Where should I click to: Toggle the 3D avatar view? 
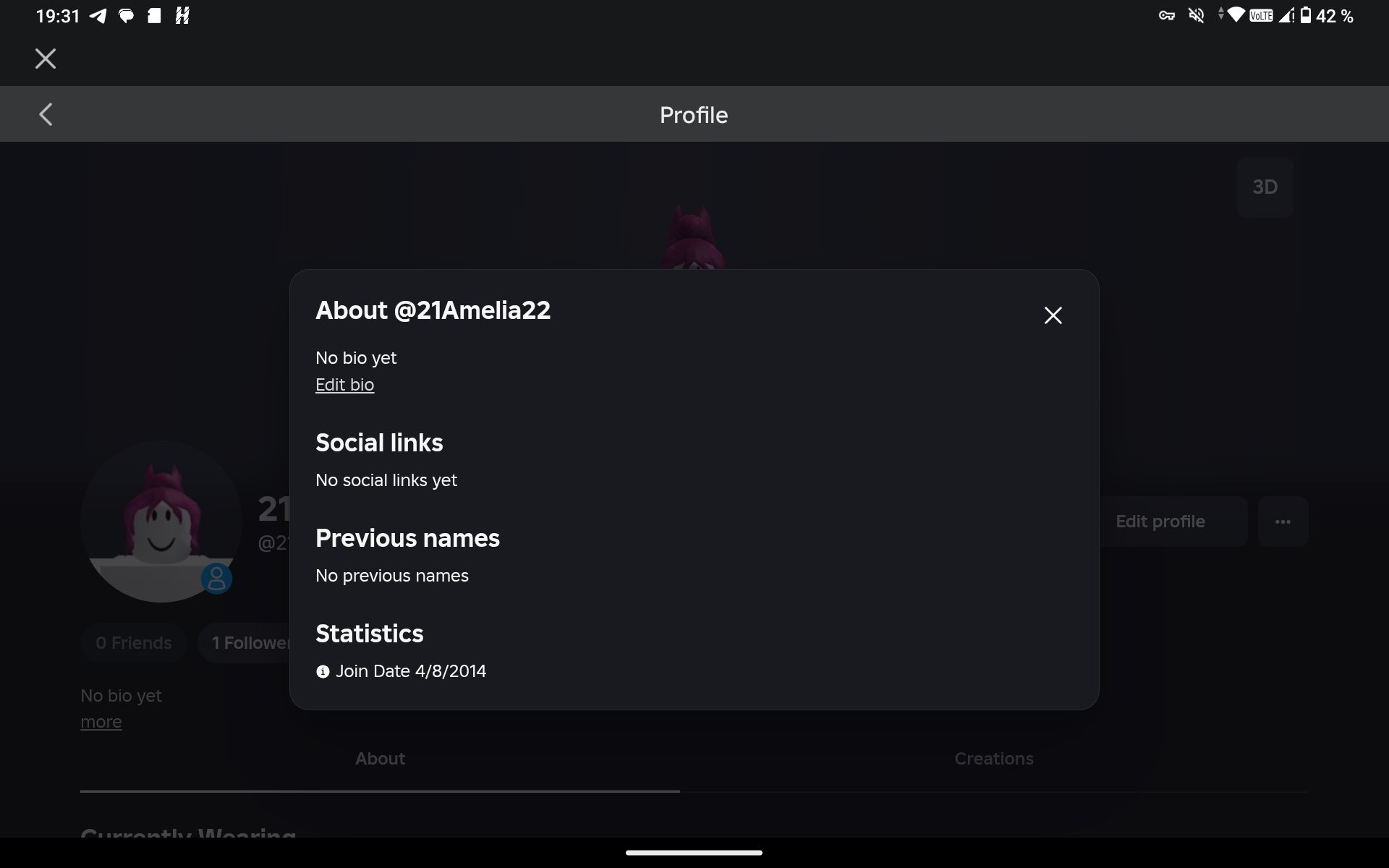coord(1265,187)
